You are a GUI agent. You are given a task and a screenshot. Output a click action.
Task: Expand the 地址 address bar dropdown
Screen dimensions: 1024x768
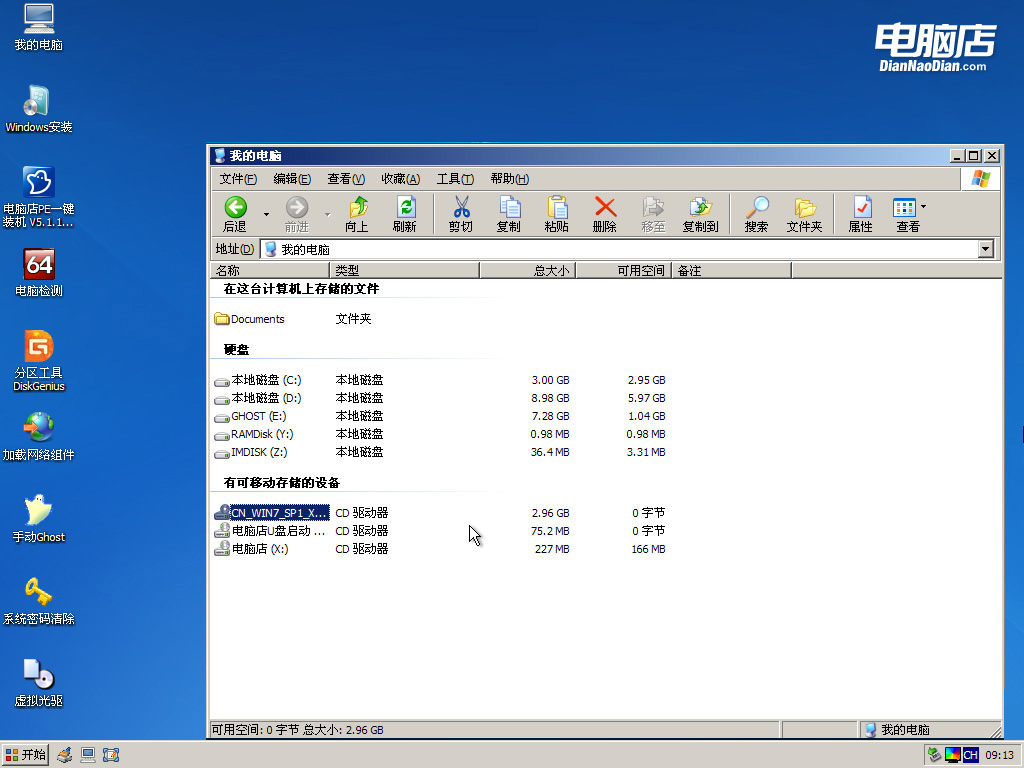[985, 248]
